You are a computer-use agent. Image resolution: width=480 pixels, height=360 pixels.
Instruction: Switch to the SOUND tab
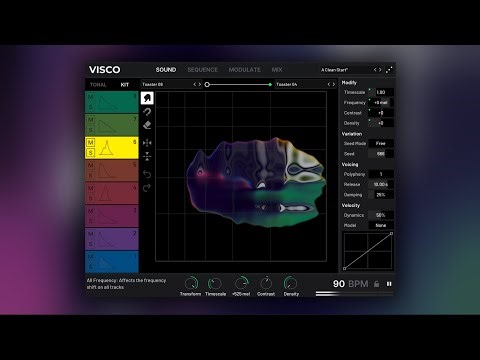coord(166,70)
